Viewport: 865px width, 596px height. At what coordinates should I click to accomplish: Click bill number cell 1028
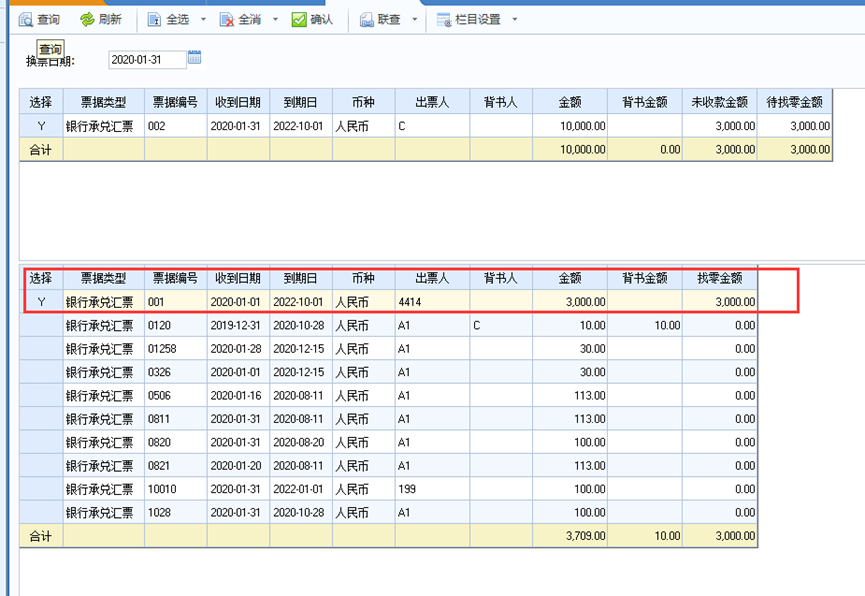[175, 513]
